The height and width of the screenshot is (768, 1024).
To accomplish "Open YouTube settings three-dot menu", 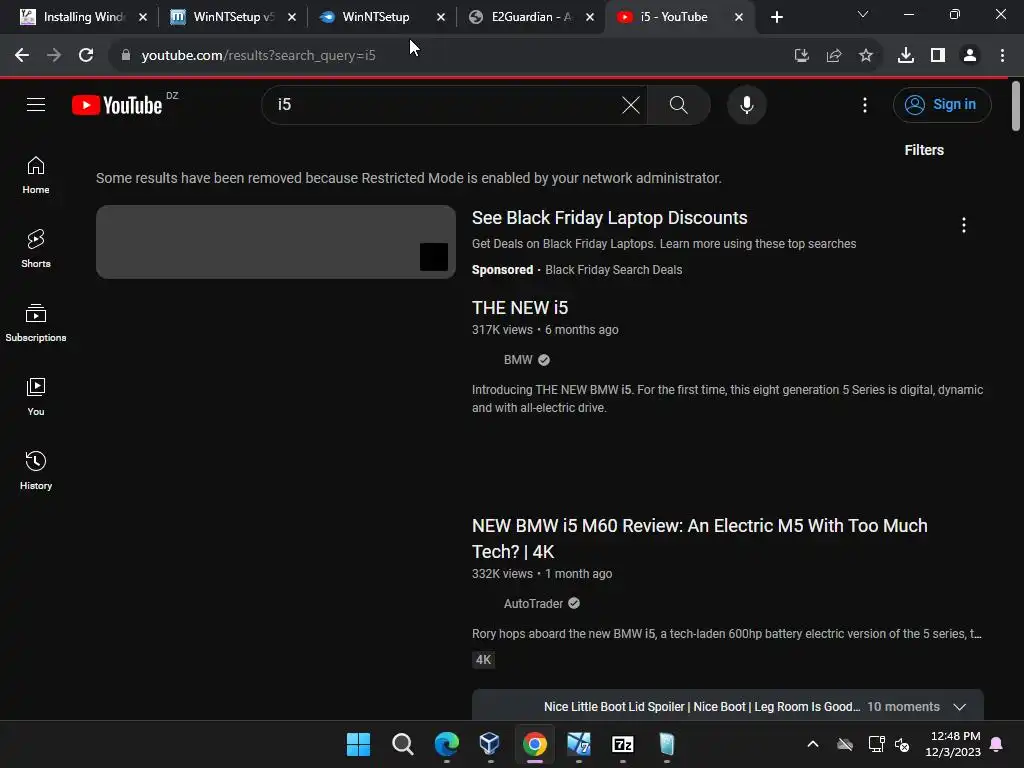I will tap(865, 104).
